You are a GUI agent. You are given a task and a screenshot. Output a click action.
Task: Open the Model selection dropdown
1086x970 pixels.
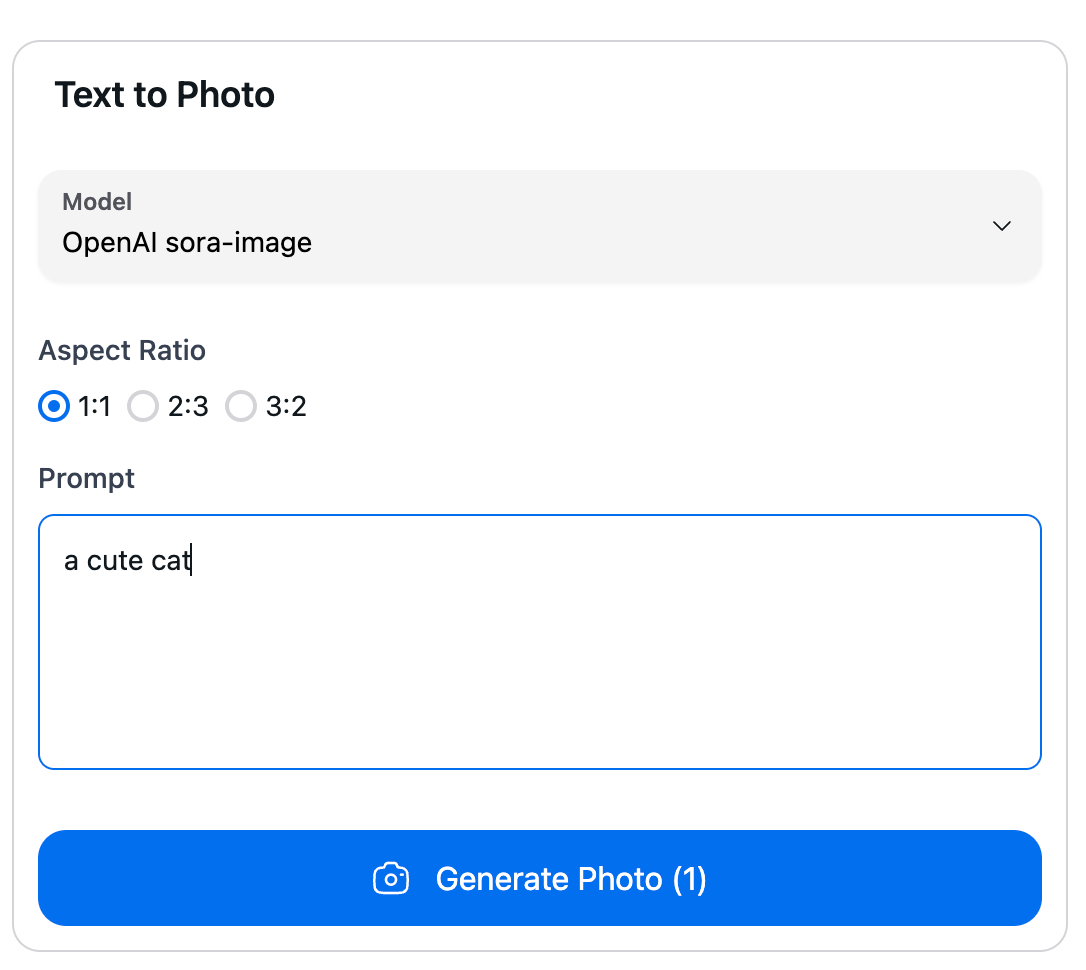(x=540, y=226)
